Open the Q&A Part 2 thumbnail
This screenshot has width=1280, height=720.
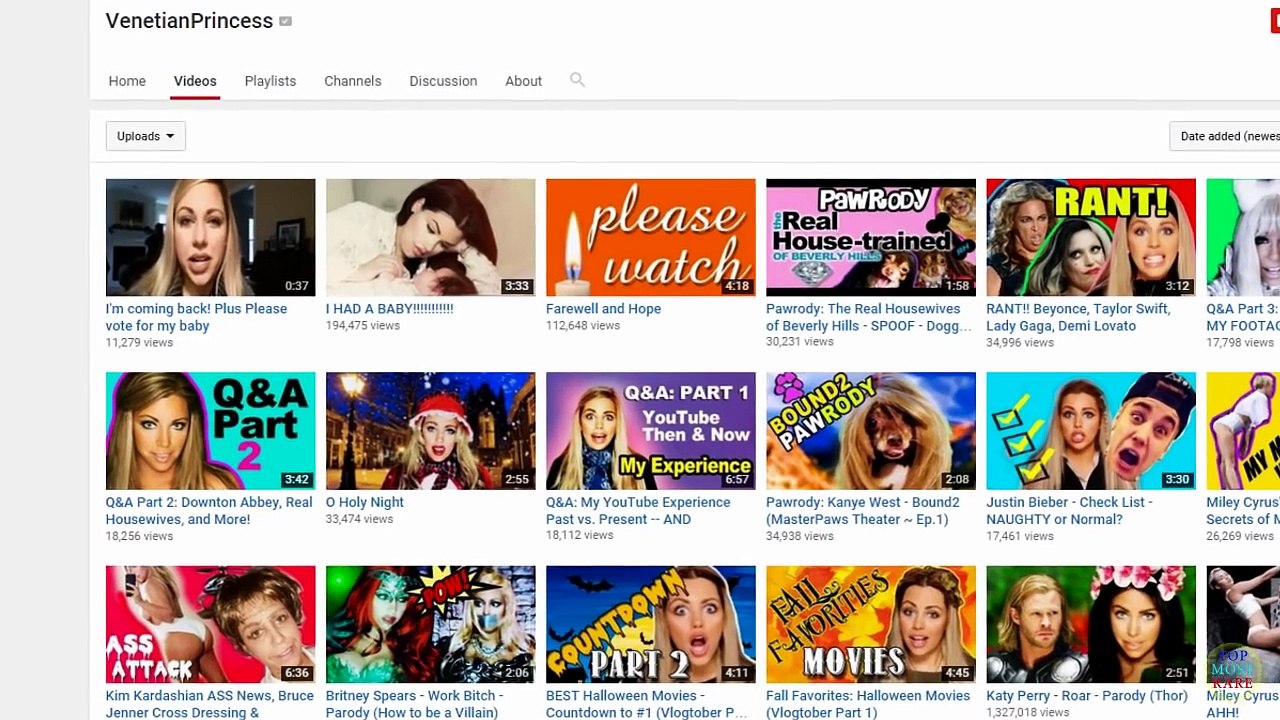click(x=211, y=431)
